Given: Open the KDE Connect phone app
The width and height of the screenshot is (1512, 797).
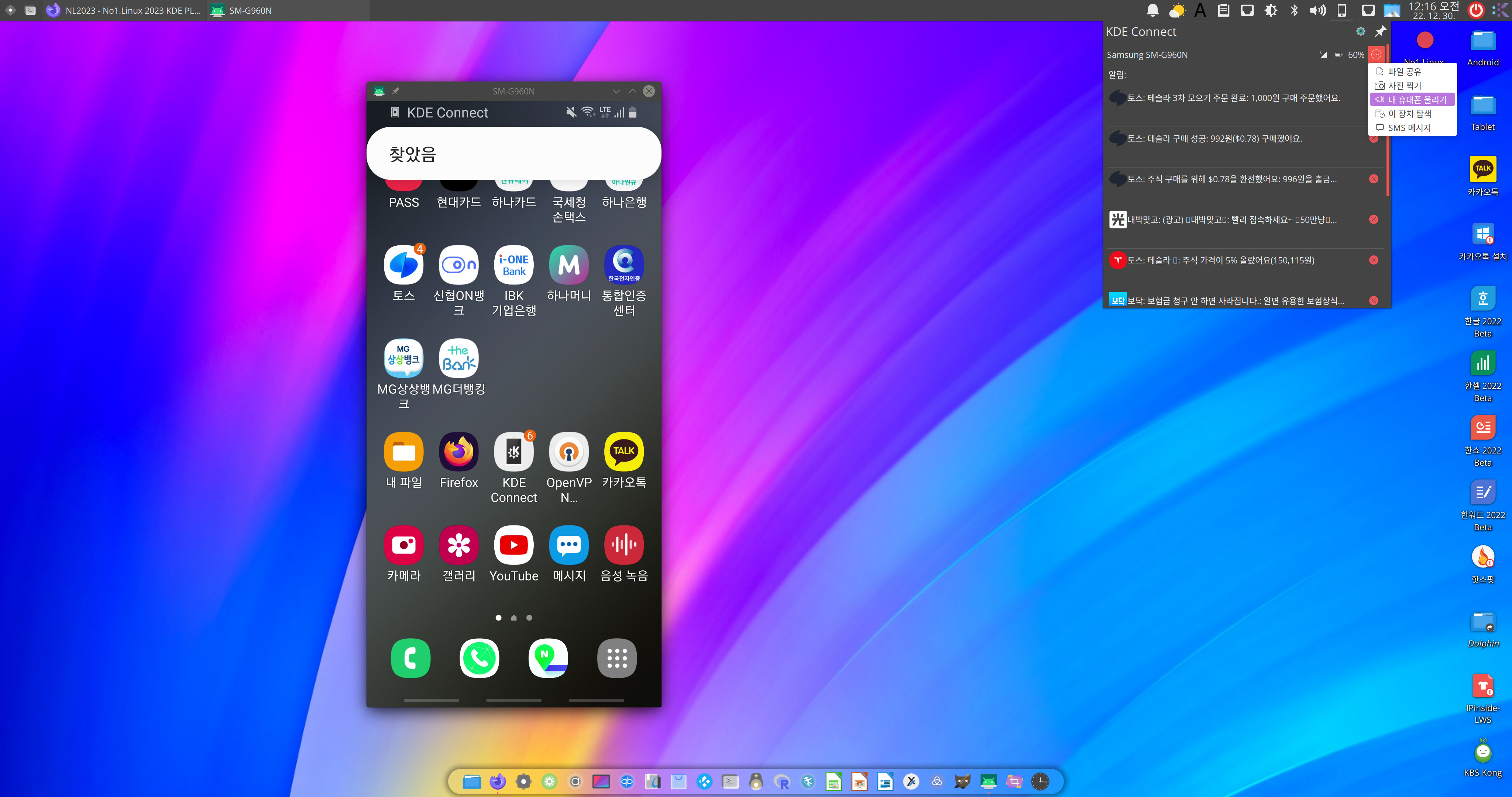Looking at the screenshot, I should (x=513, y=452).
